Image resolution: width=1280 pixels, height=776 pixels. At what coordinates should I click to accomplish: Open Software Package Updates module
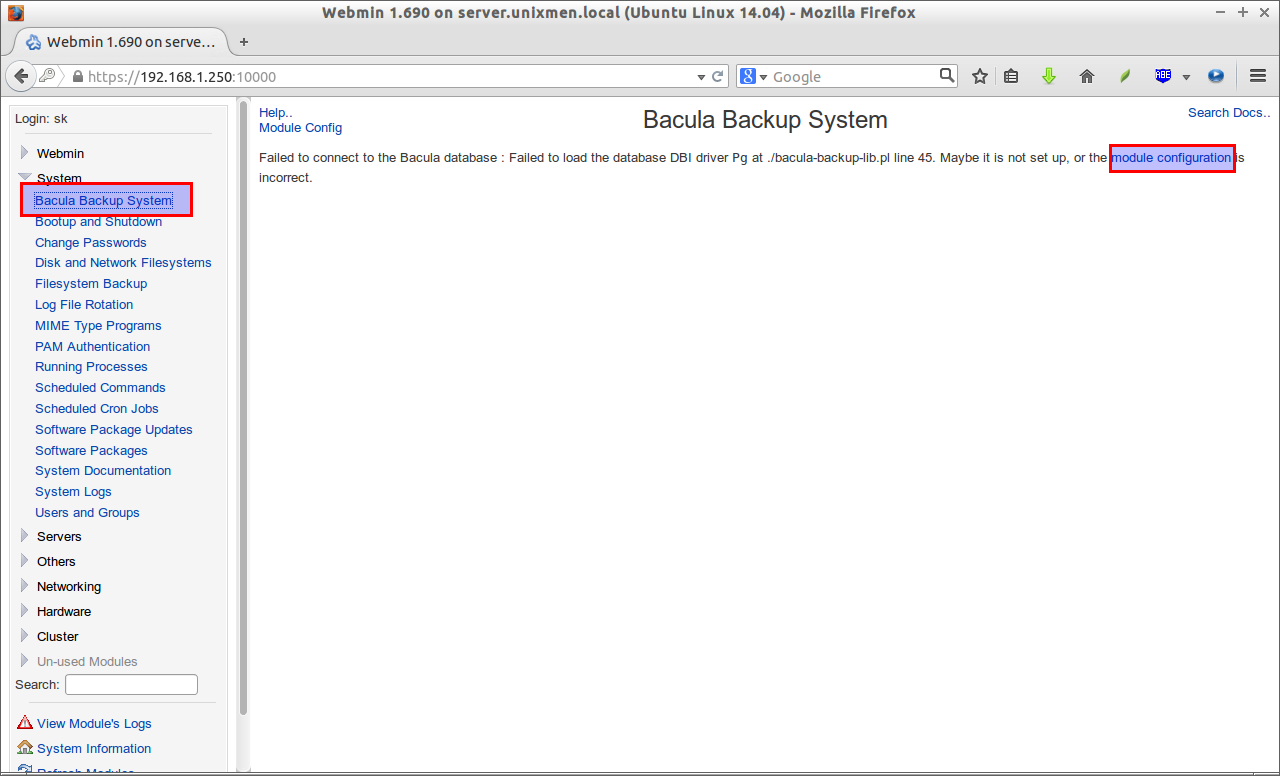pos(114,430)
